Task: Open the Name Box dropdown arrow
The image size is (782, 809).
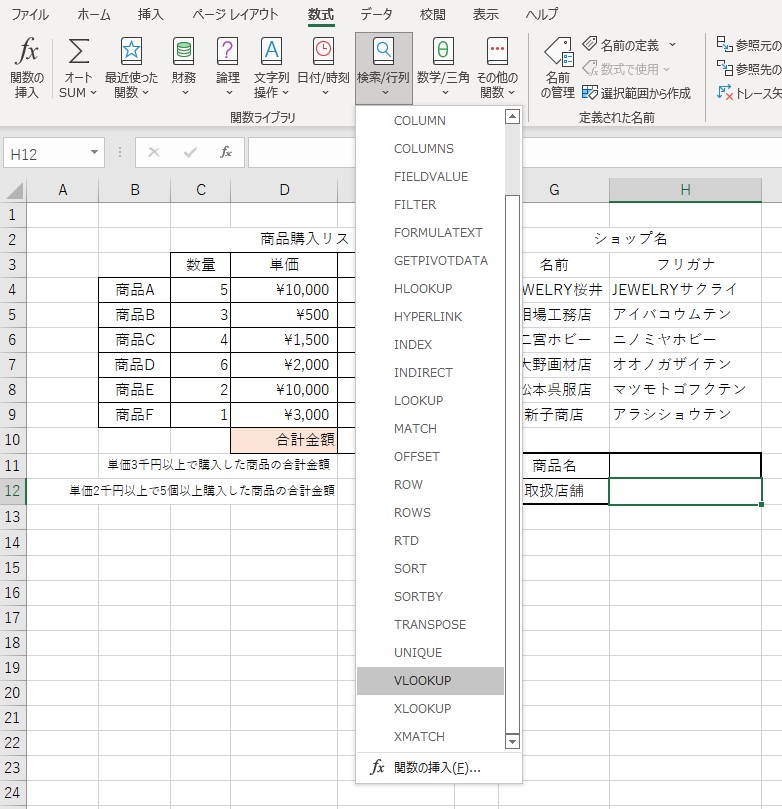Action: [95, 153]
